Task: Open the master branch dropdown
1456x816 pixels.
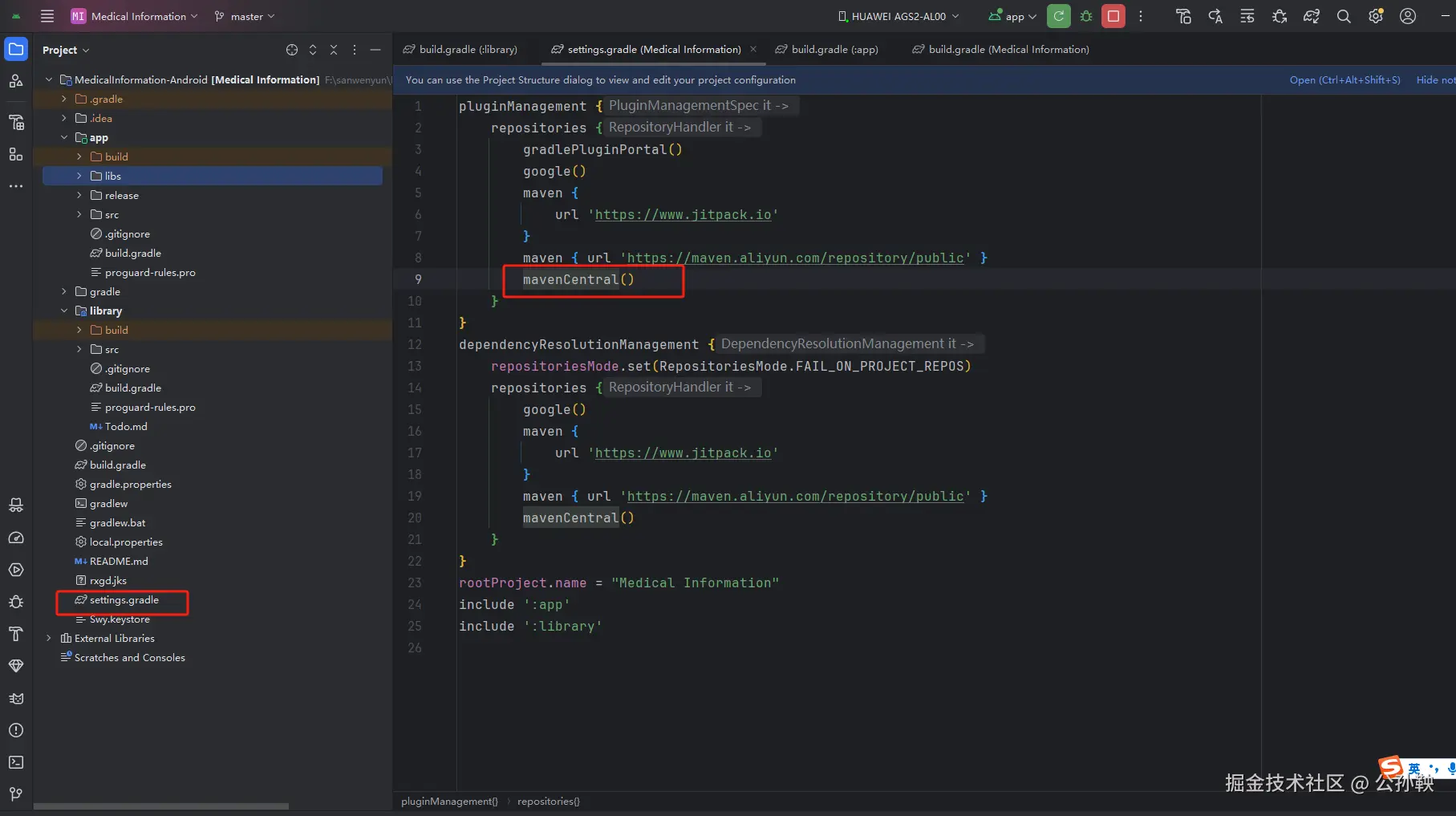Action: coord(245,16)
